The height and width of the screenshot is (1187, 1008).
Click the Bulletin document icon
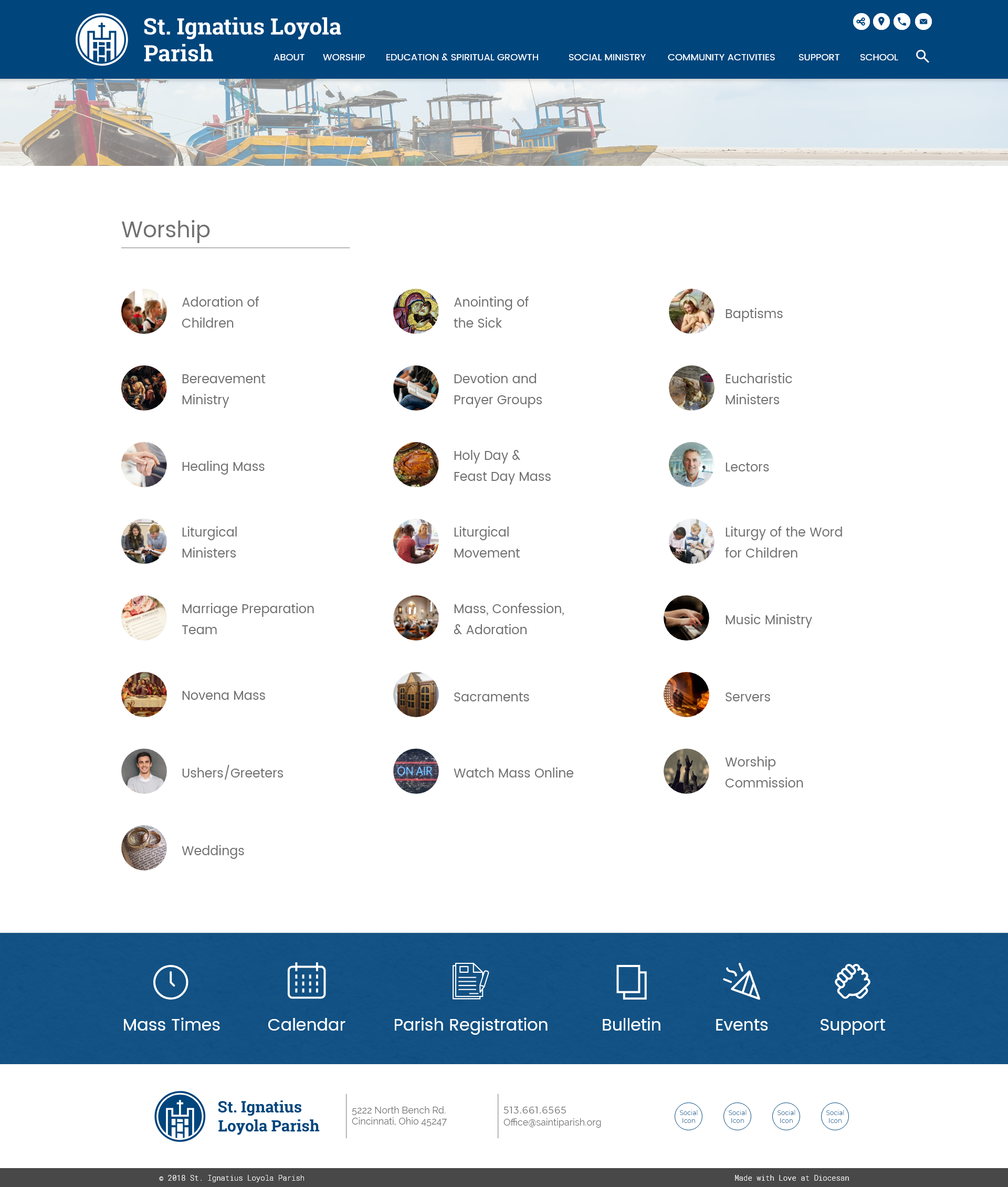pos(631,982)
